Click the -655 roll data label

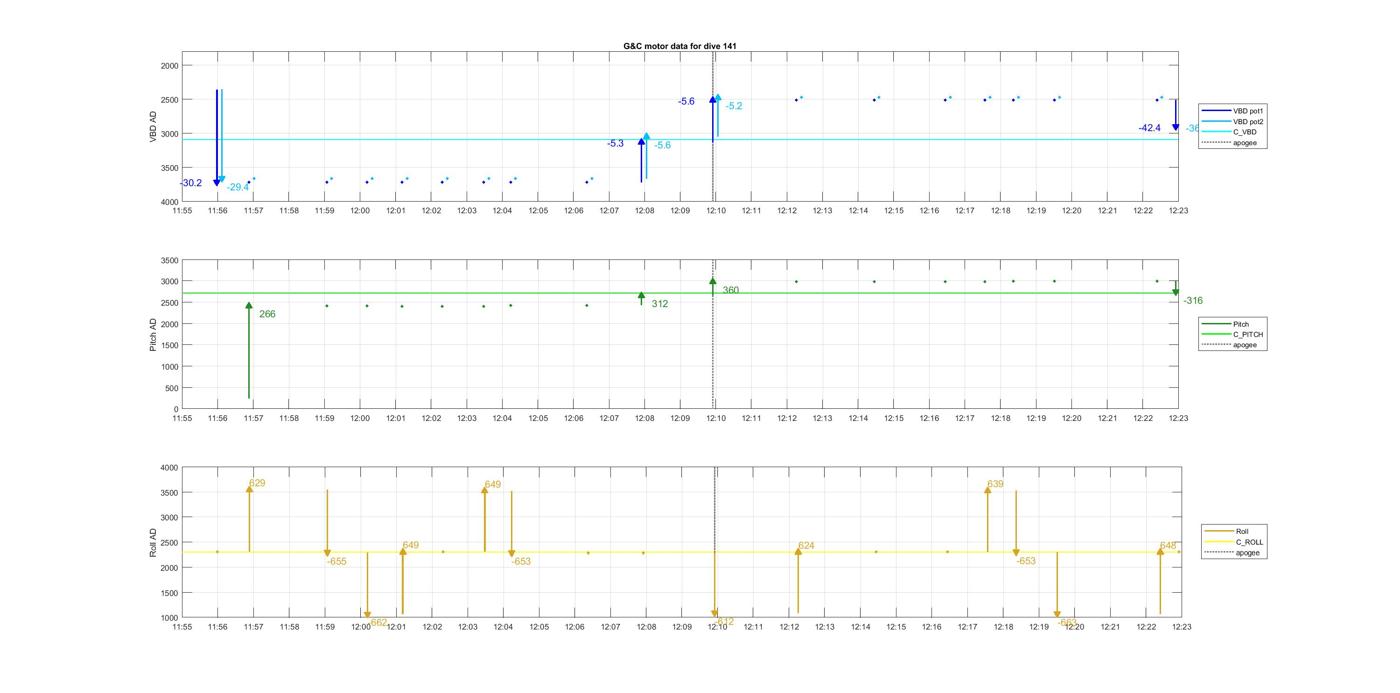tap(337, 562)
